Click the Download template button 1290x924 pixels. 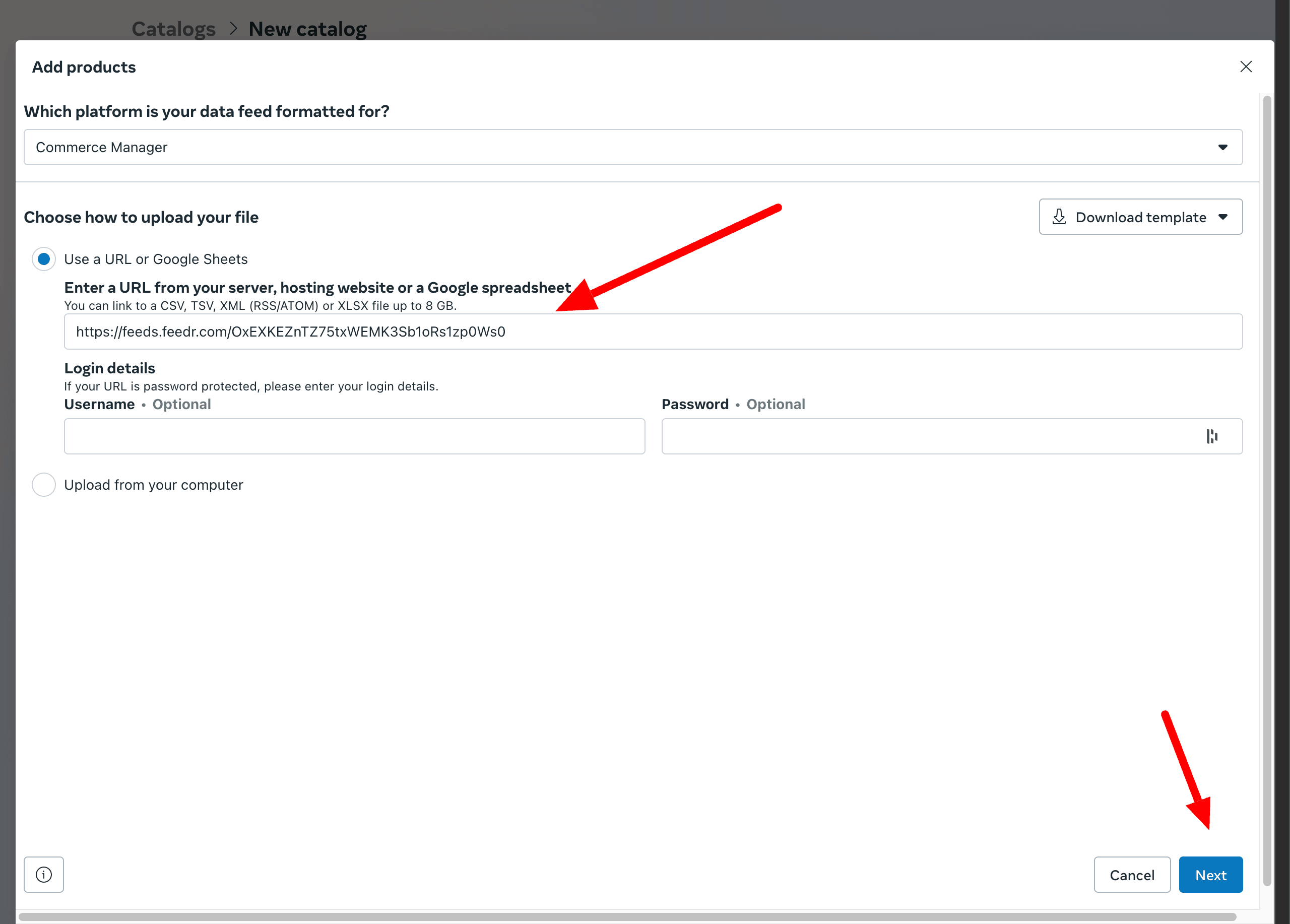coord(1140,217)
